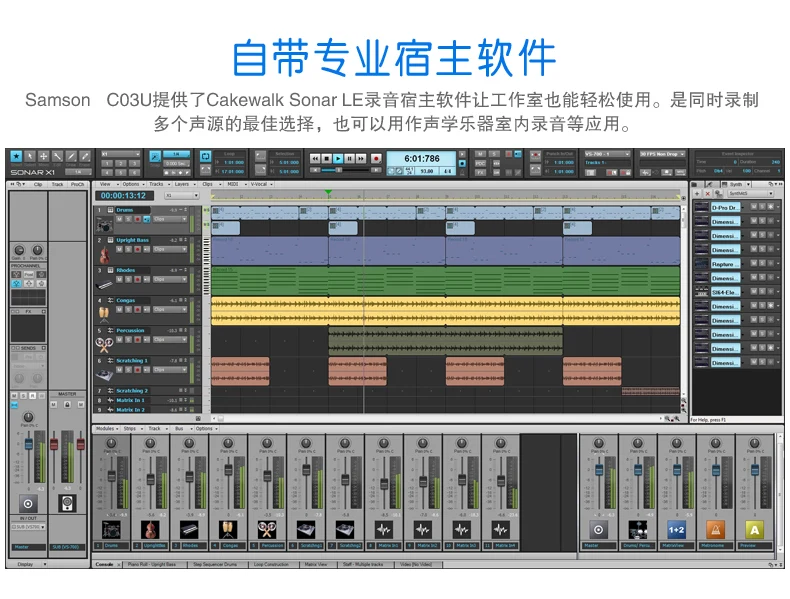Open the VS-700 device dropdown
This screenshot has height=599, width=790.
pyautogui.click(x=608, y=154)
